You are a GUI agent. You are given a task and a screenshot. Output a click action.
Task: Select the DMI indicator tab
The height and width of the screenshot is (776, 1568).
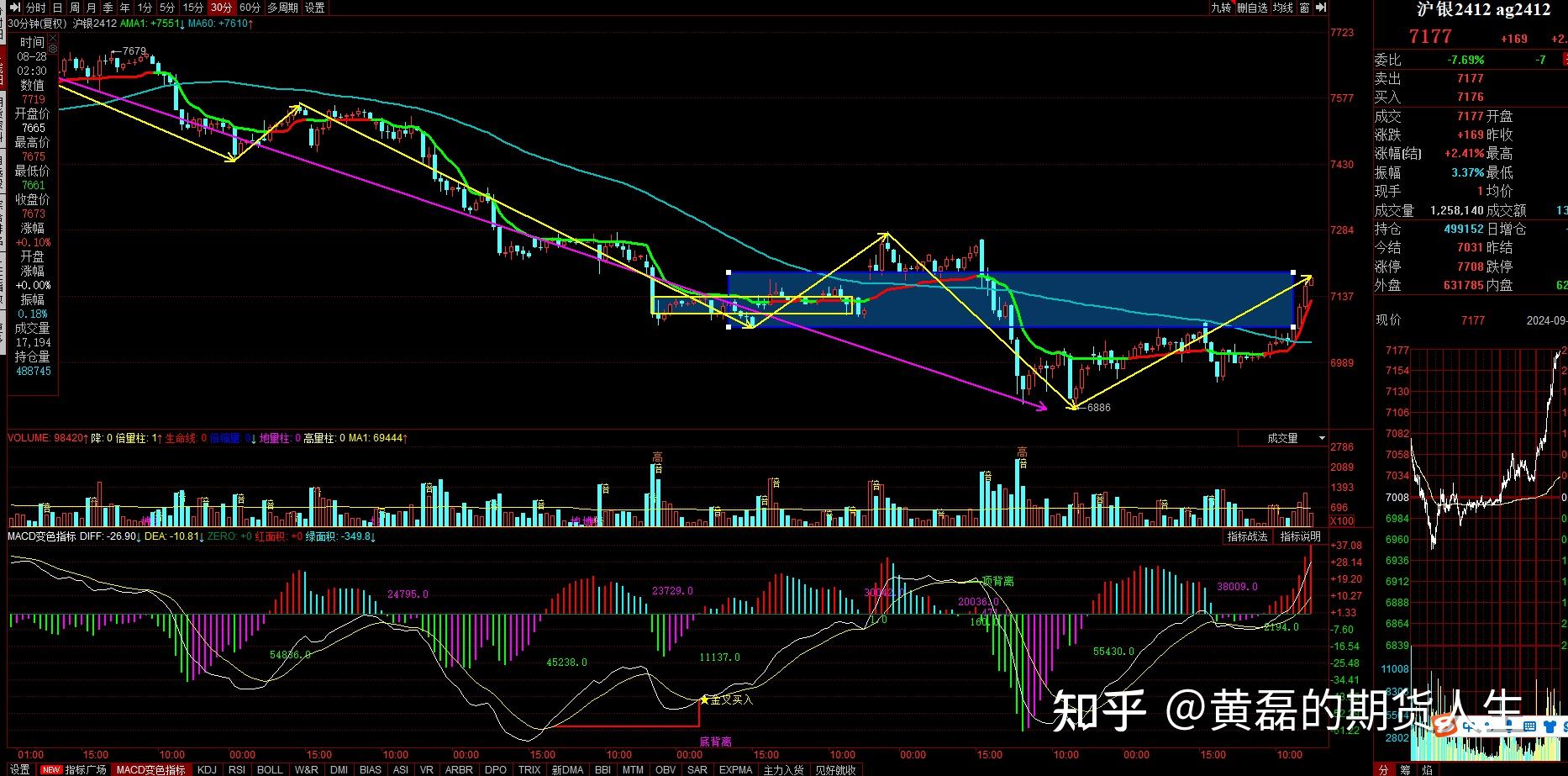(339, 769)
